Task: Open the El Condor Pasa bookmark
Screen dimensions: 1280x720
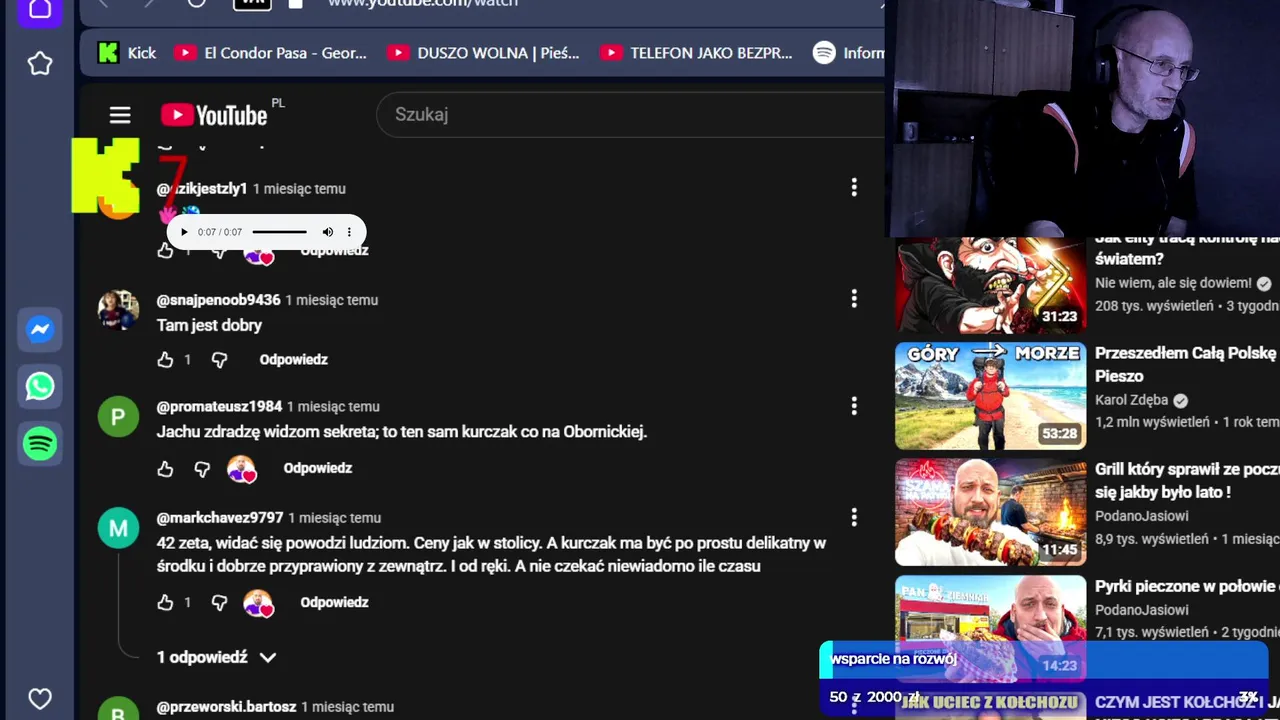Action: 270,53
